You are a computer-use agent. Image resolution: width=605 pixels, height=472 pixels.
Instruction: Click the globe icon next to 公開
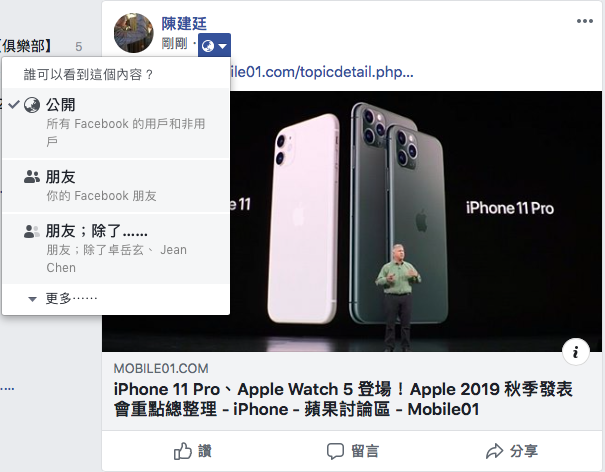[32, 105]
